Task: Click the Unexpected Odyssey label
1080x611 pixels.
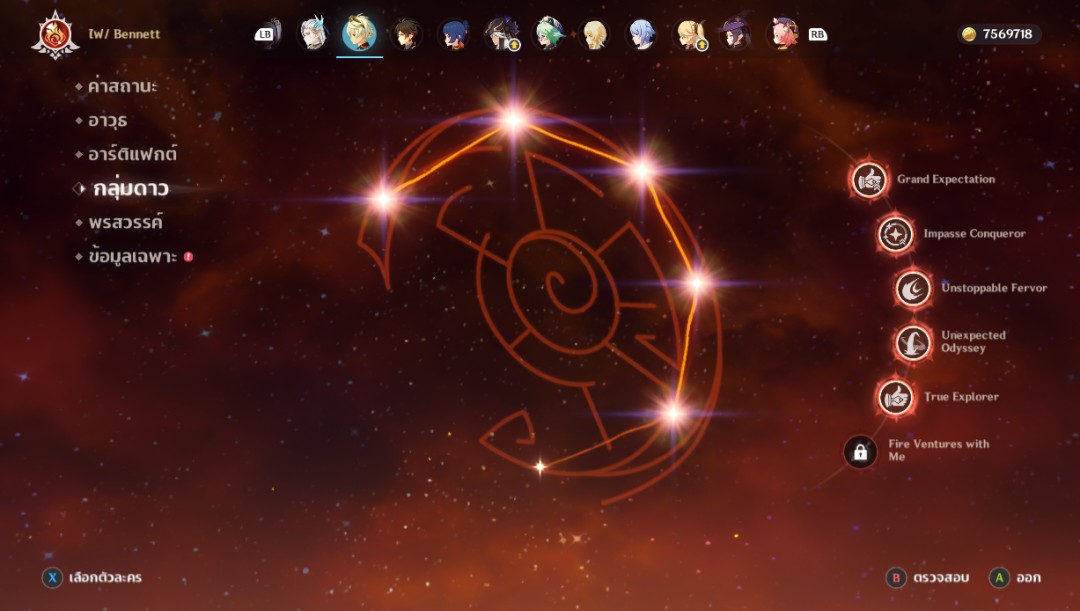Action: [973, 341]
